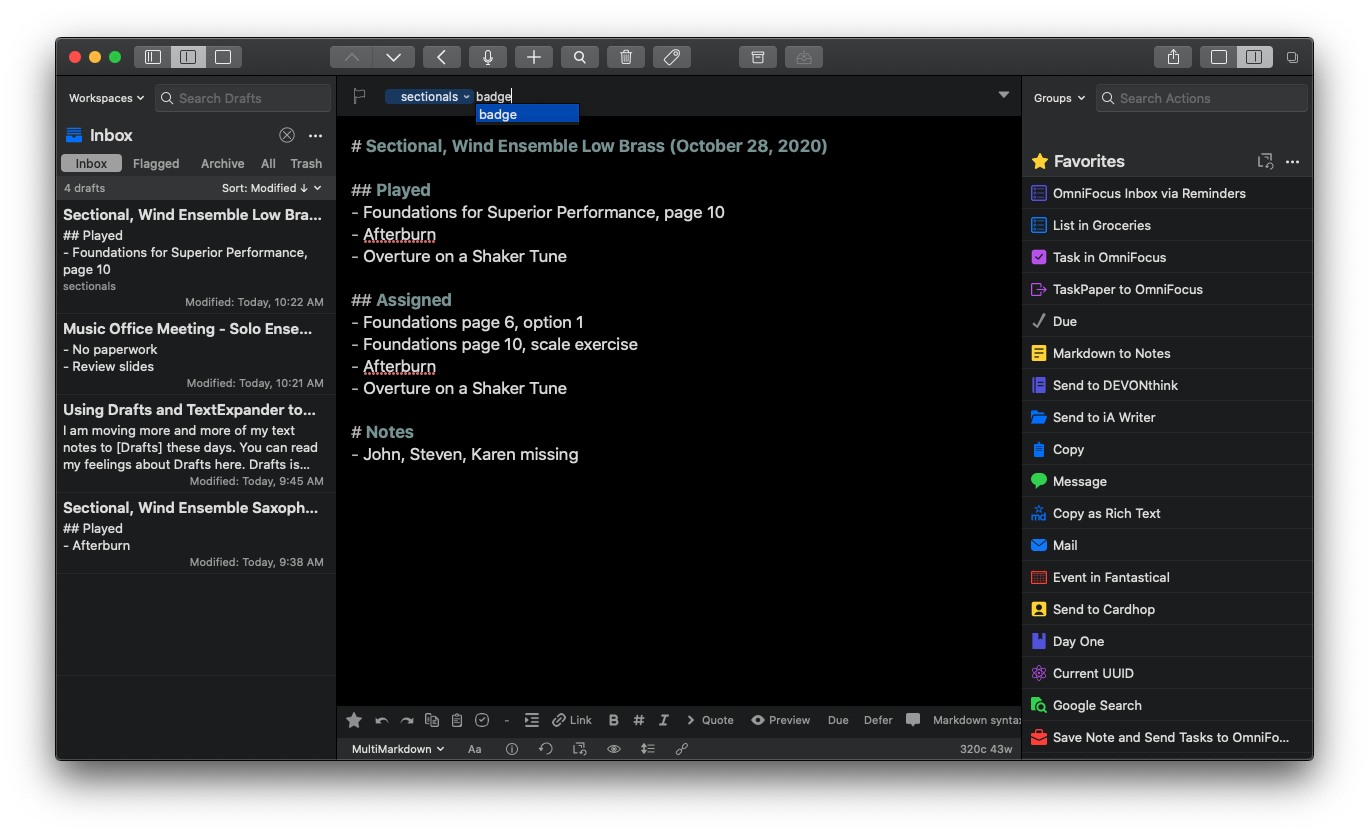The height and width of the screenshot is (834, 1369).
Task: Toggle the eye icon in status bar
Action: tap(614, 749)
